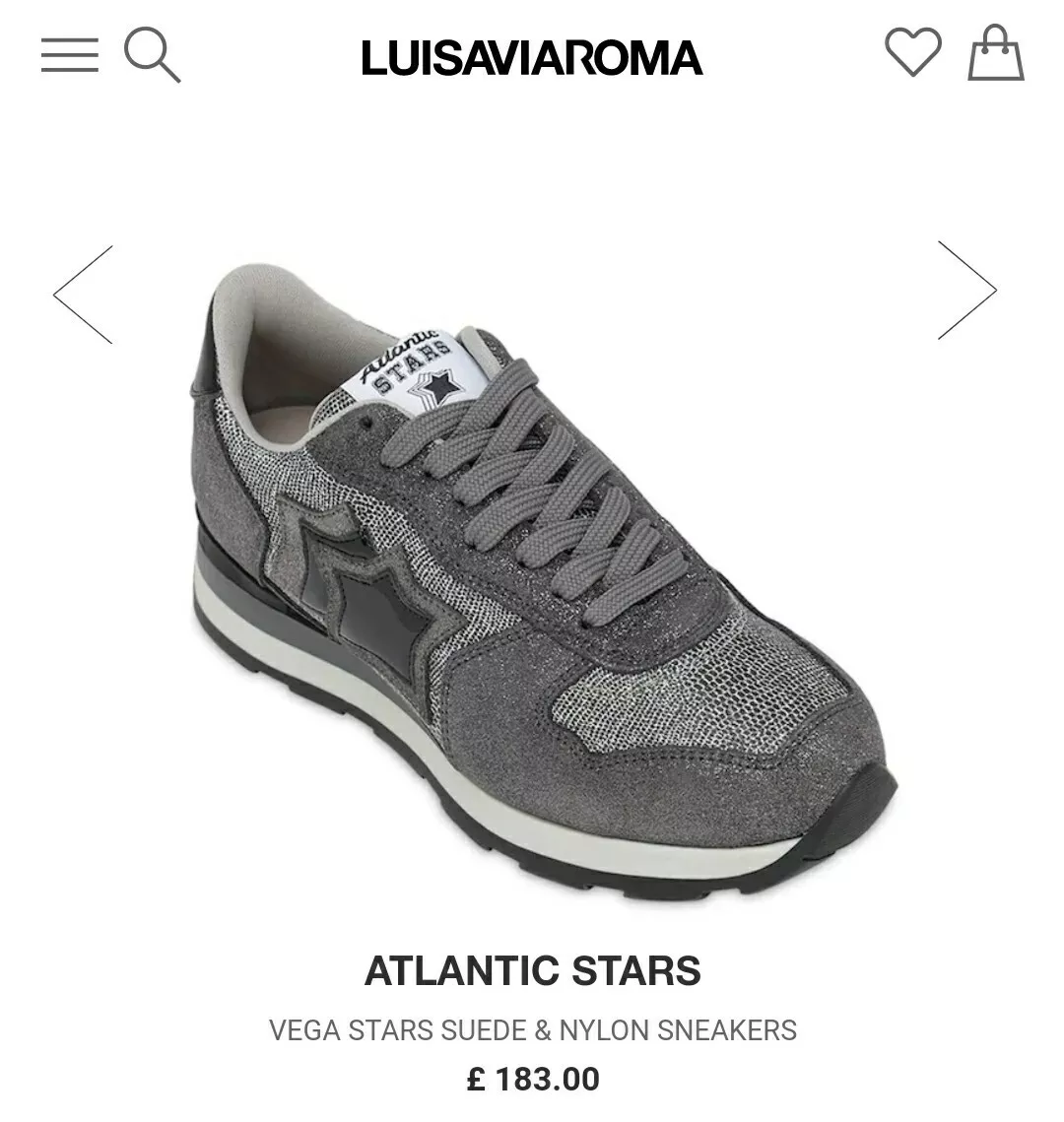The height and width of the screenshot is (1122, 1064).
Task: View items in the shopping bag
Action: pos(996,53)
